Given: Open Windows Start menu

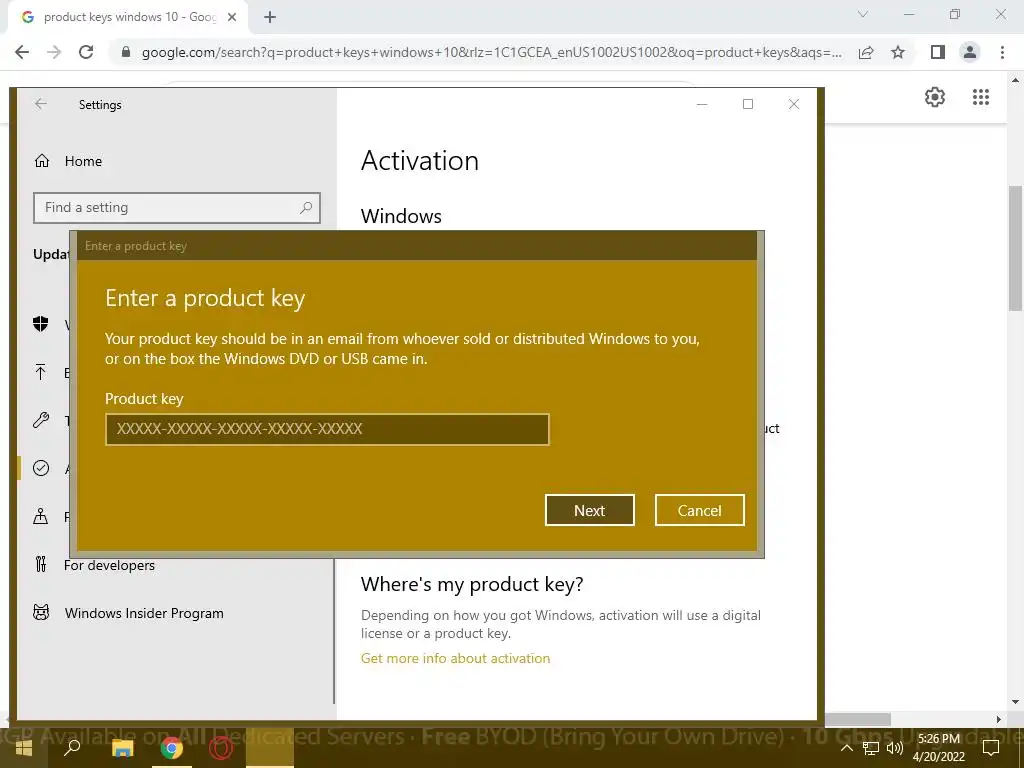Looking at the screenshot, I should [x=24, y=748].
